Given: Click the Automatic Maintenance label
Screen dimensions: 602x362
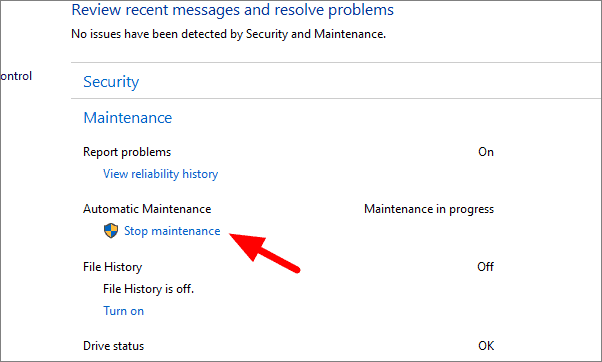Looking at the screenshot, I should tap(147, 209).
